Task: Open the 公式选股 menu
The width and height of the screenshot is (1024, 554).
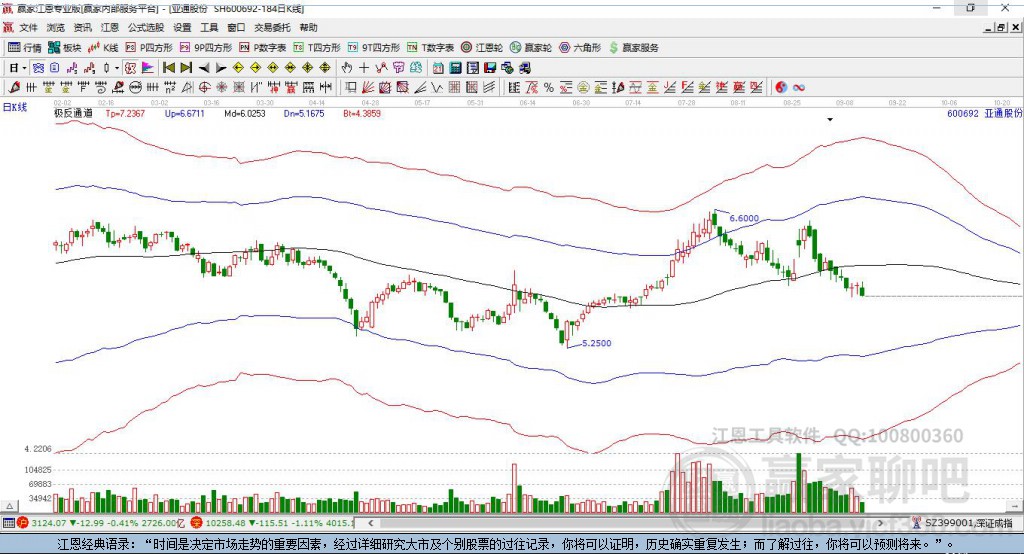Action: pyautogui.click(x=146, y=27)
